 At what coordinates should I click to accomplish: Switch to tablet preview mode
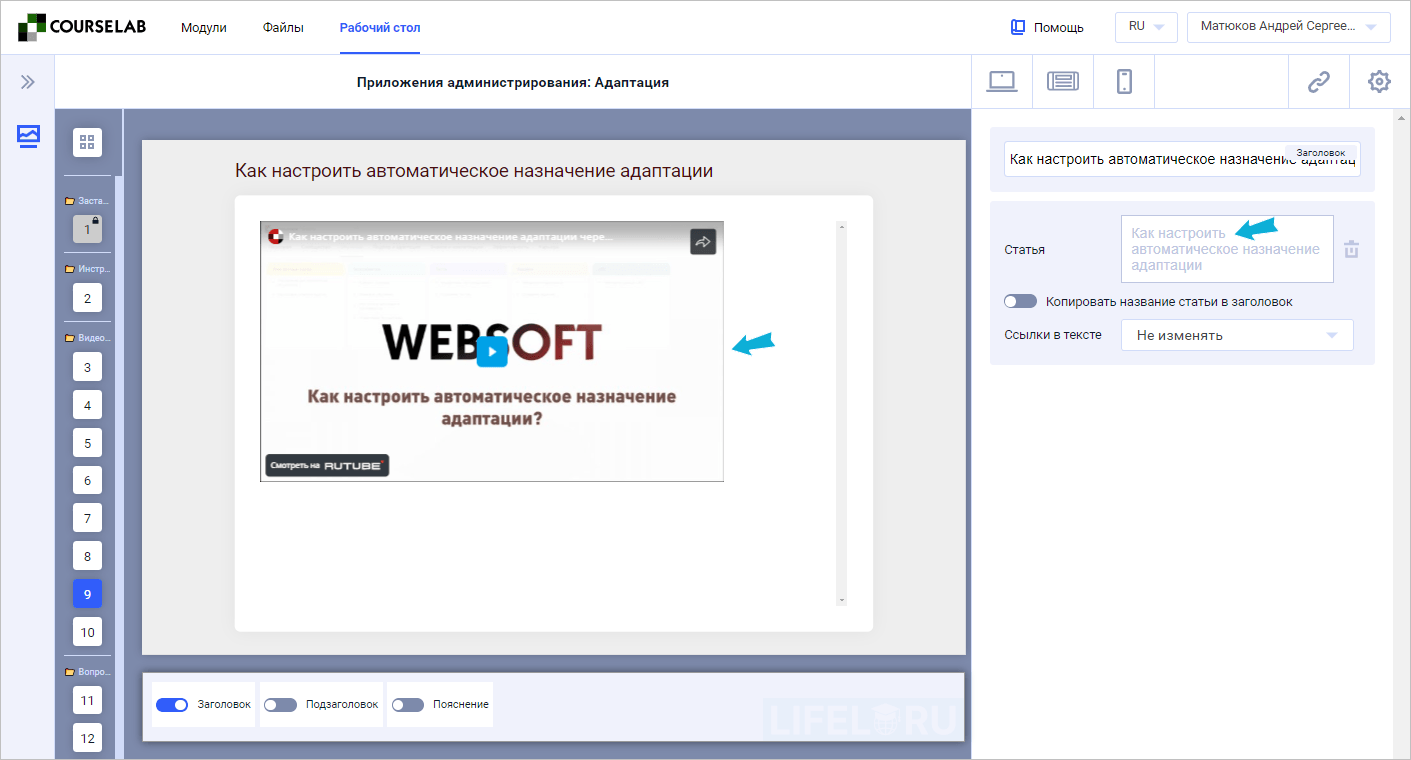pyautogui.click(x=1062, y=81)
